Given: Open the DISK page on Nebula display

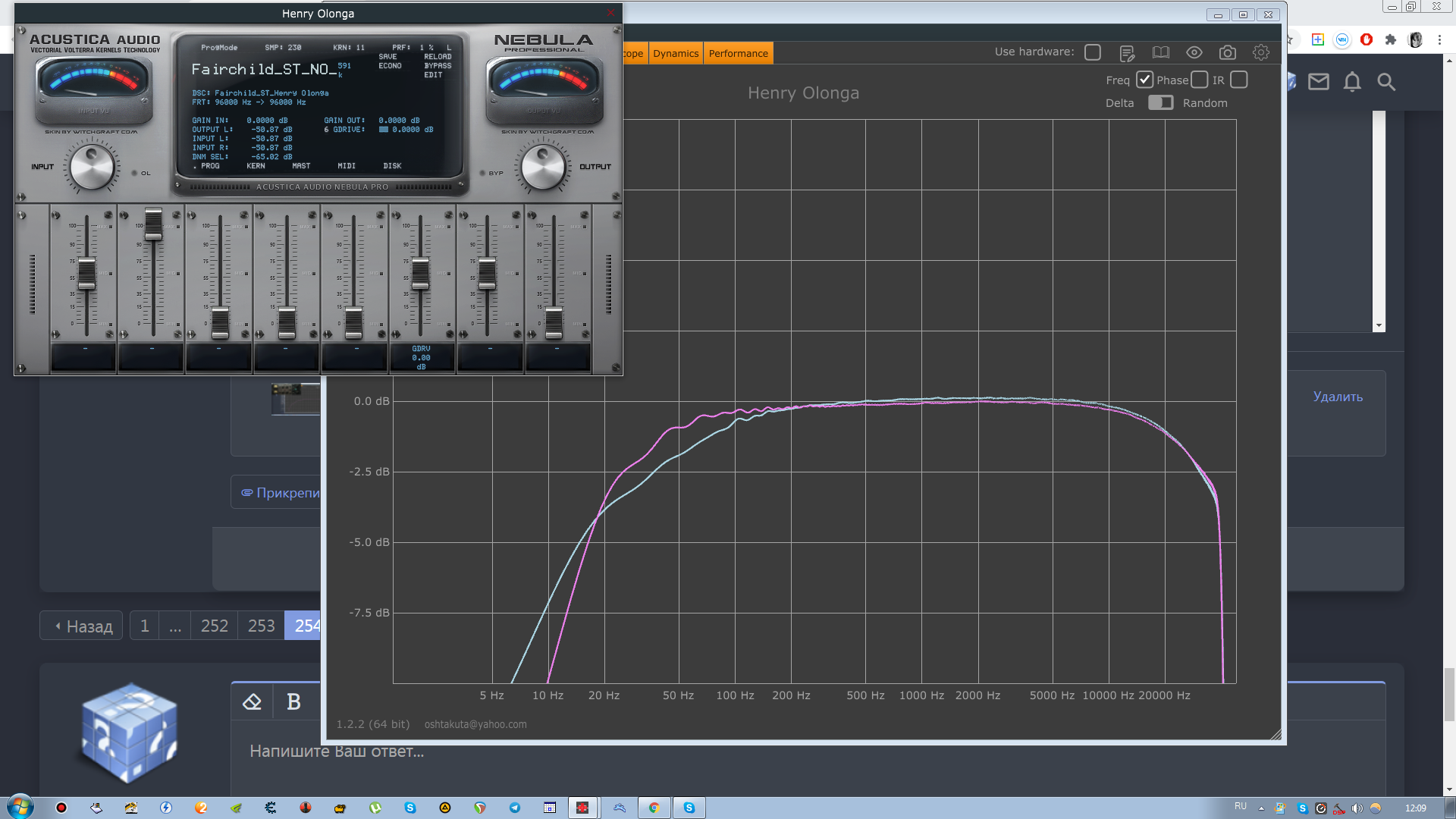Looking at the screenshot, I should click(x=392, y=166).
